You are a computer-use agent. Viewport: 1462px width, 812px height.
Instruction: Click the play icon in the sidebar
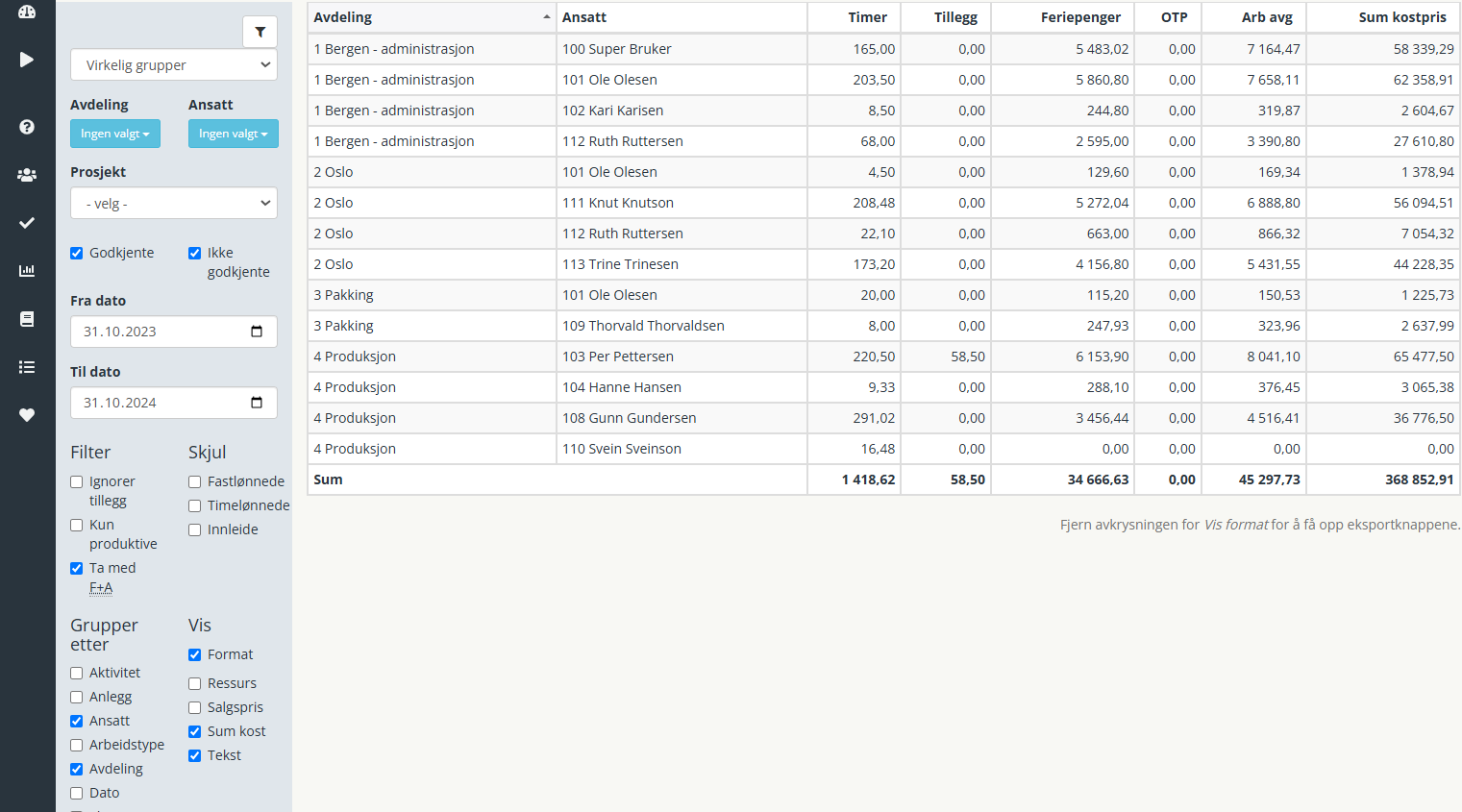coord(27,60)
